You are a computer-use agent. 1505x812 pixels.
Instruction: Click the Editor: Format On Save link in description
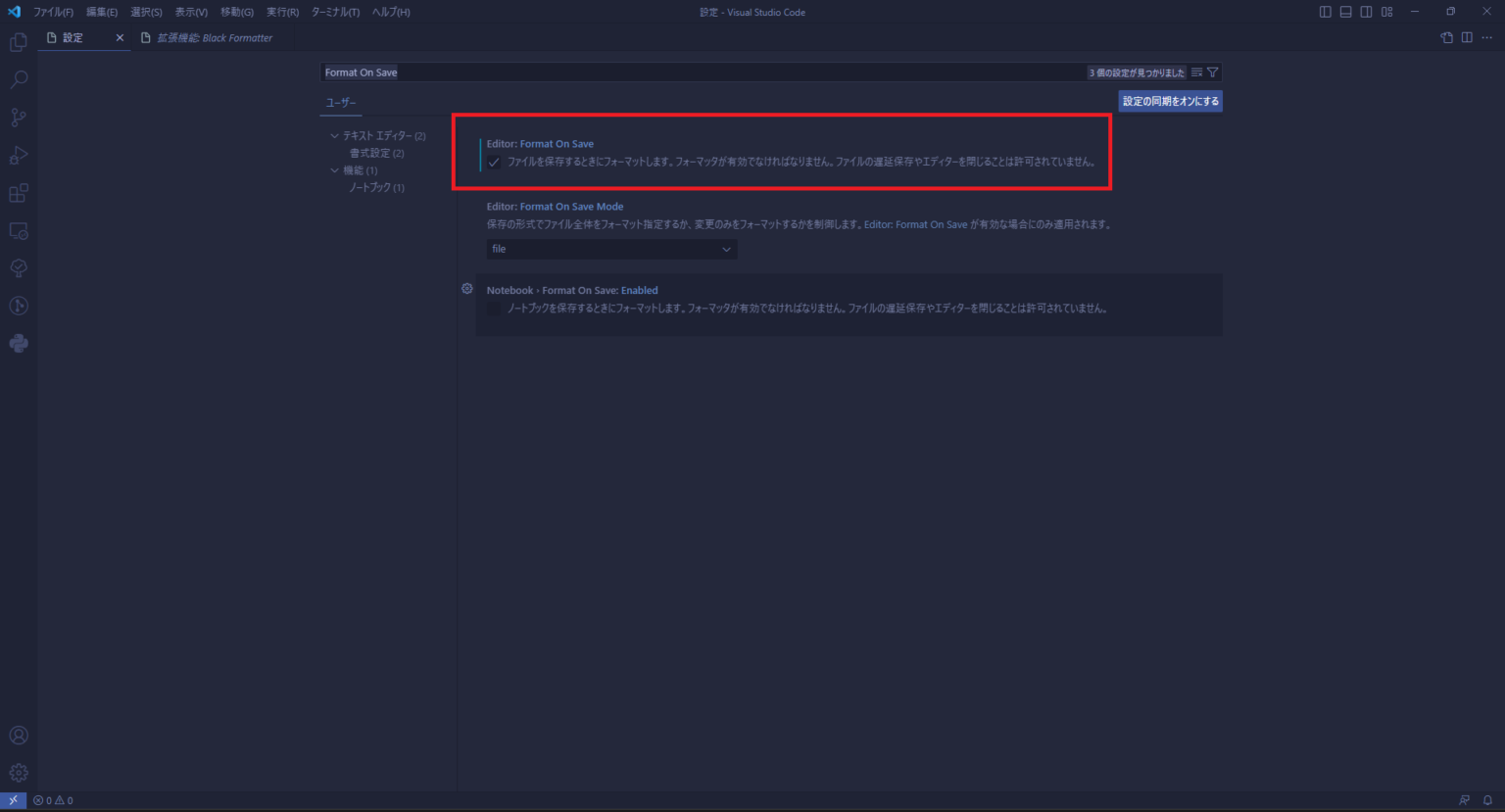915,224
